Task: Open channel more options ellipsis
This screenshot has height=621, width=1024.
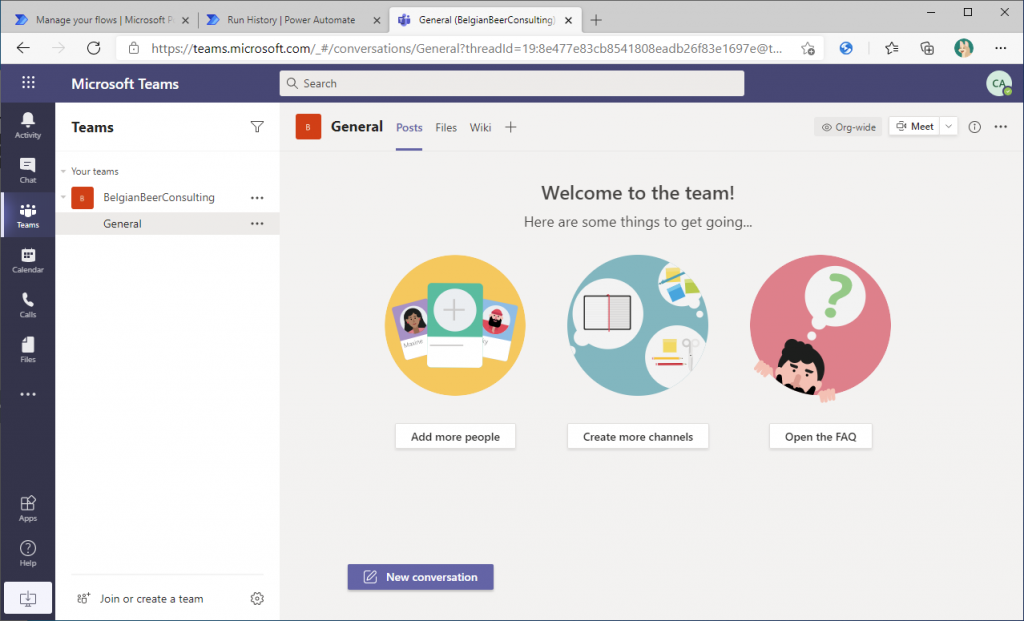Action: point(1000,127)
